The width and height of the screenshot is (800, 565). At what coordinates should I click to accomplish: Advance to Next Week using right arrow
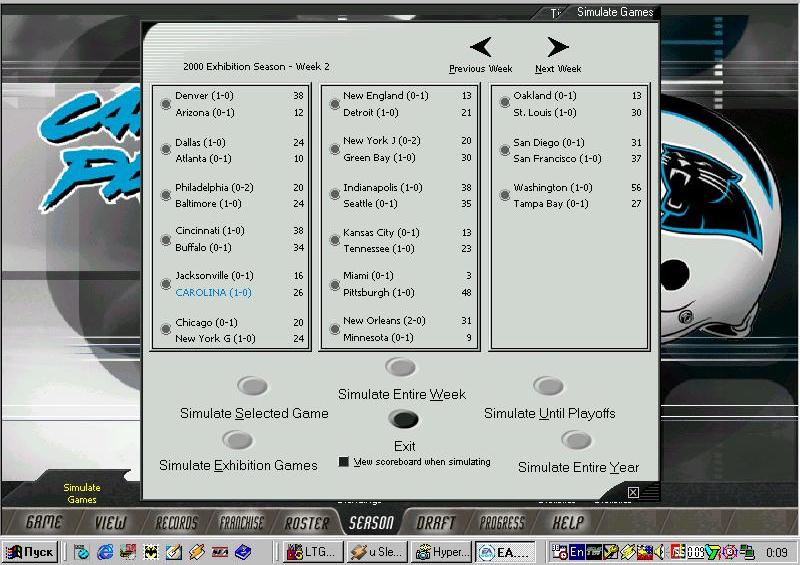[x=558, y=47]
